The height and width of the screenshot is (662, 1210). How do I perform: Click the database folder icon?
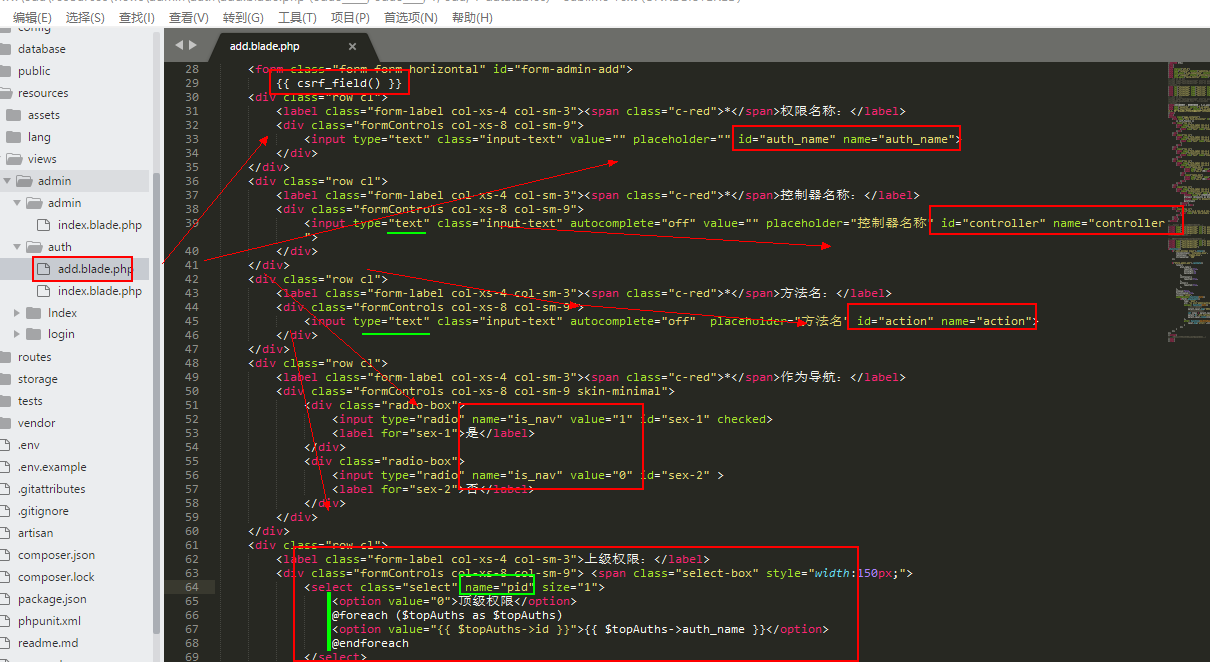pos(5,49)
